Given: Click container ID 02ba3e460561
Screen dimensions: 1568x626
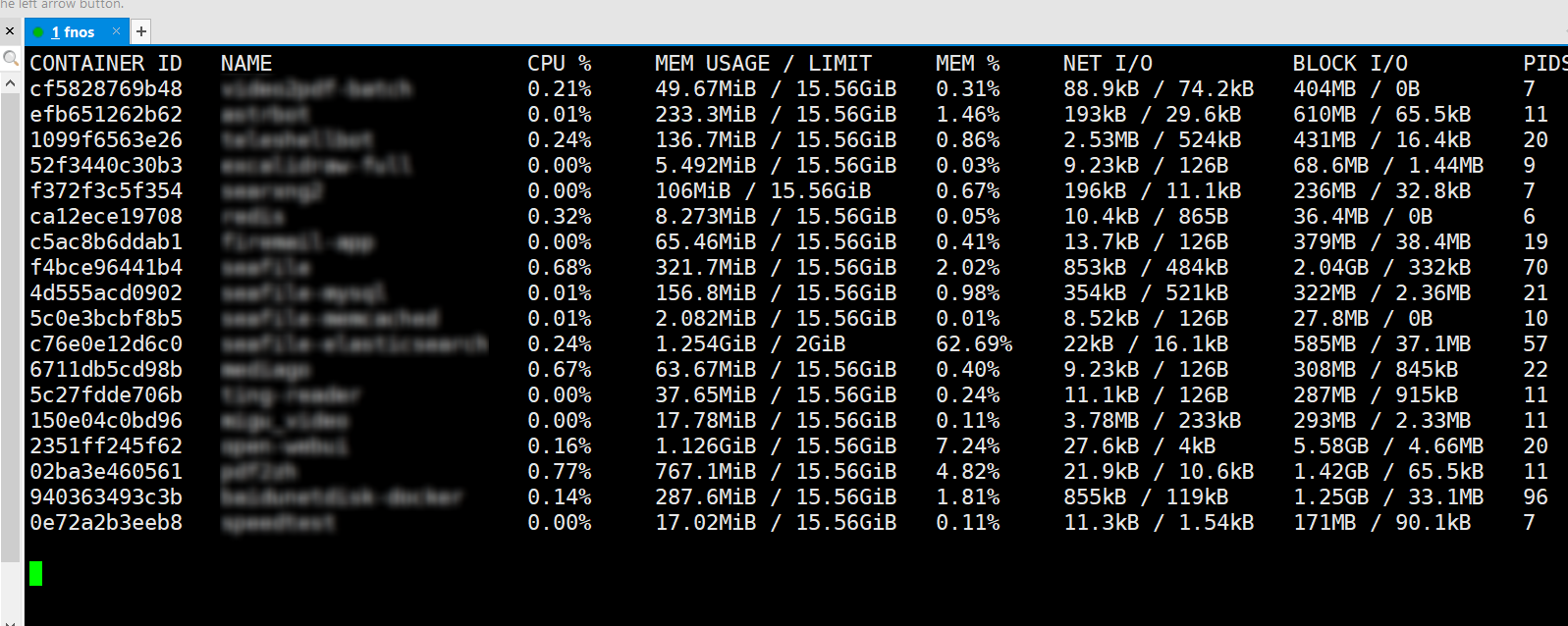Looking at the screenshot, I should pyautogui.click(x=106, y=472).
